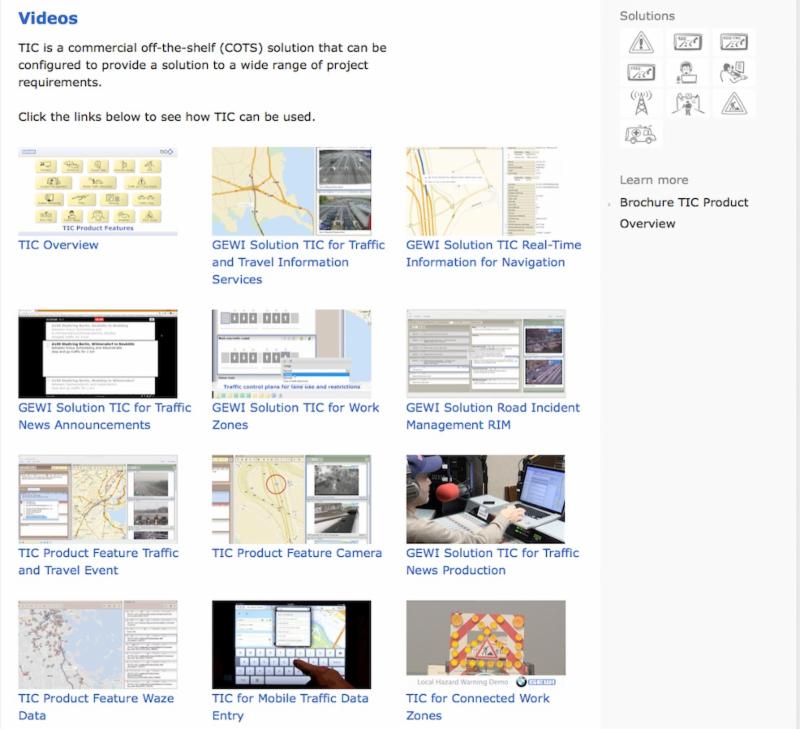
Task: Follow link Road Incident Management RIM
Action: click(x=493, y=416)
